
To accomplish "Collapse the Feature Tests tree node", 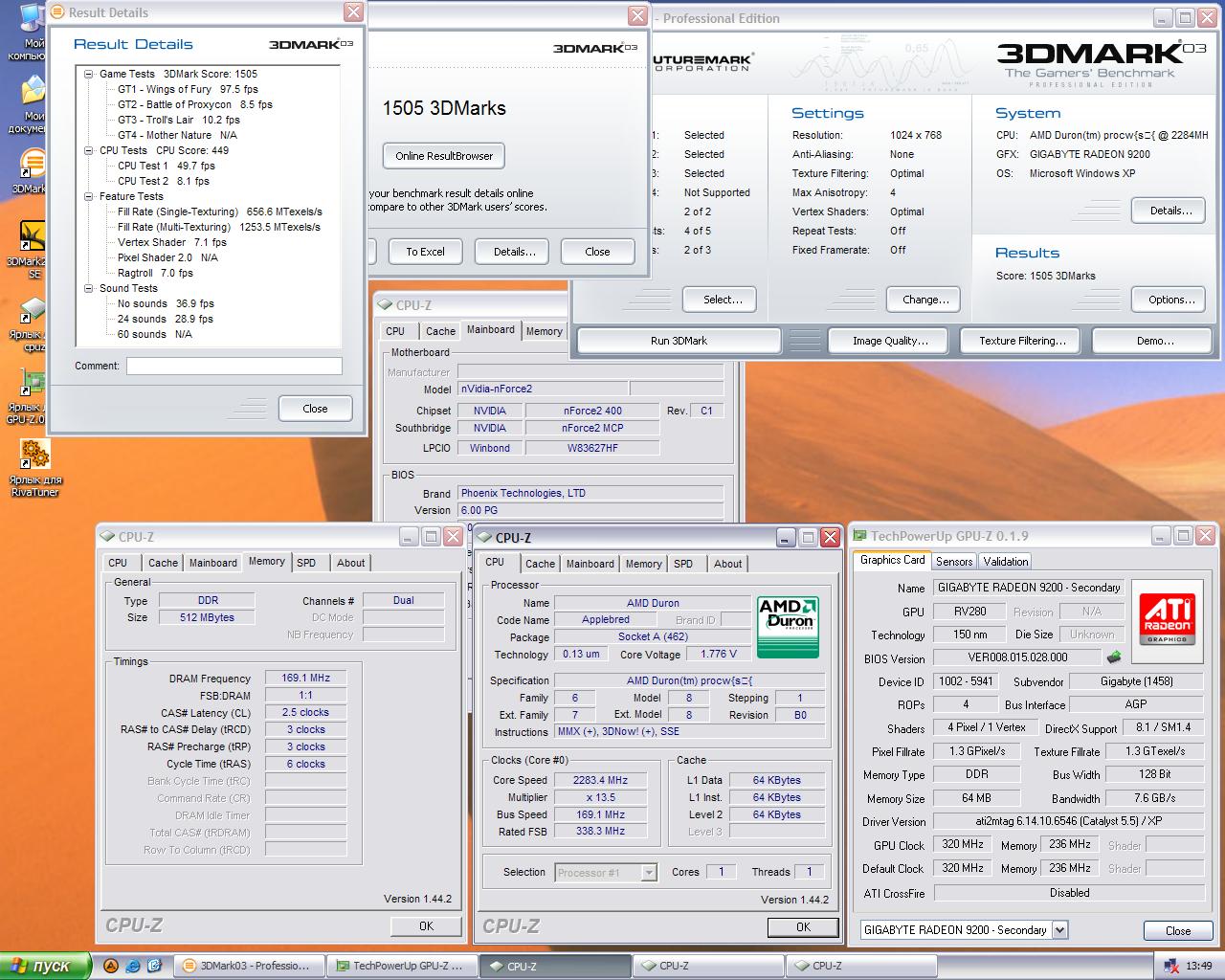I will [x=89, y=196].
